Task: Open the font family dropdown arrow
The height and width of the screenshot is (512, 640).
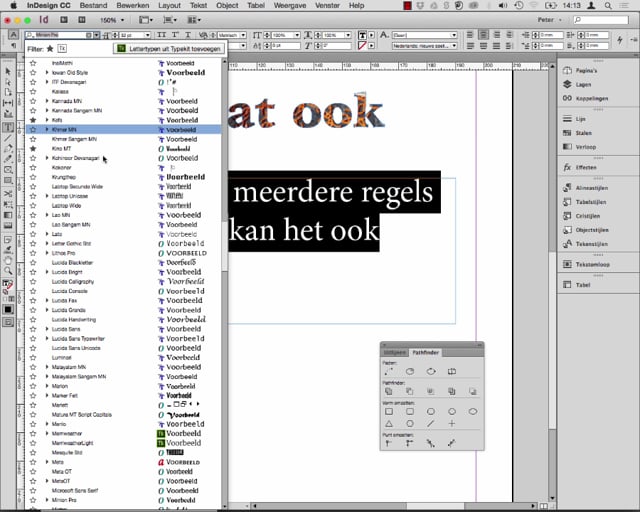Action: [96, 35]
